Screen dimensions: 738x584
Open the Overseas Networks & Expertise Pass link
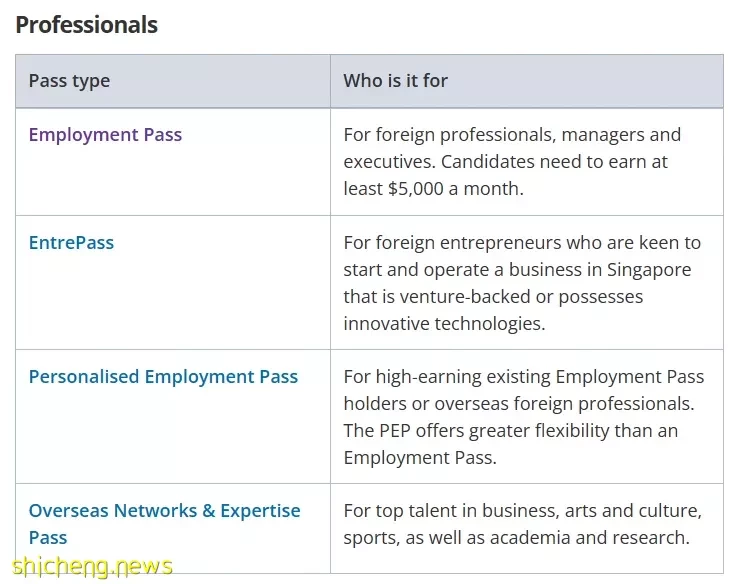point(164,524)
